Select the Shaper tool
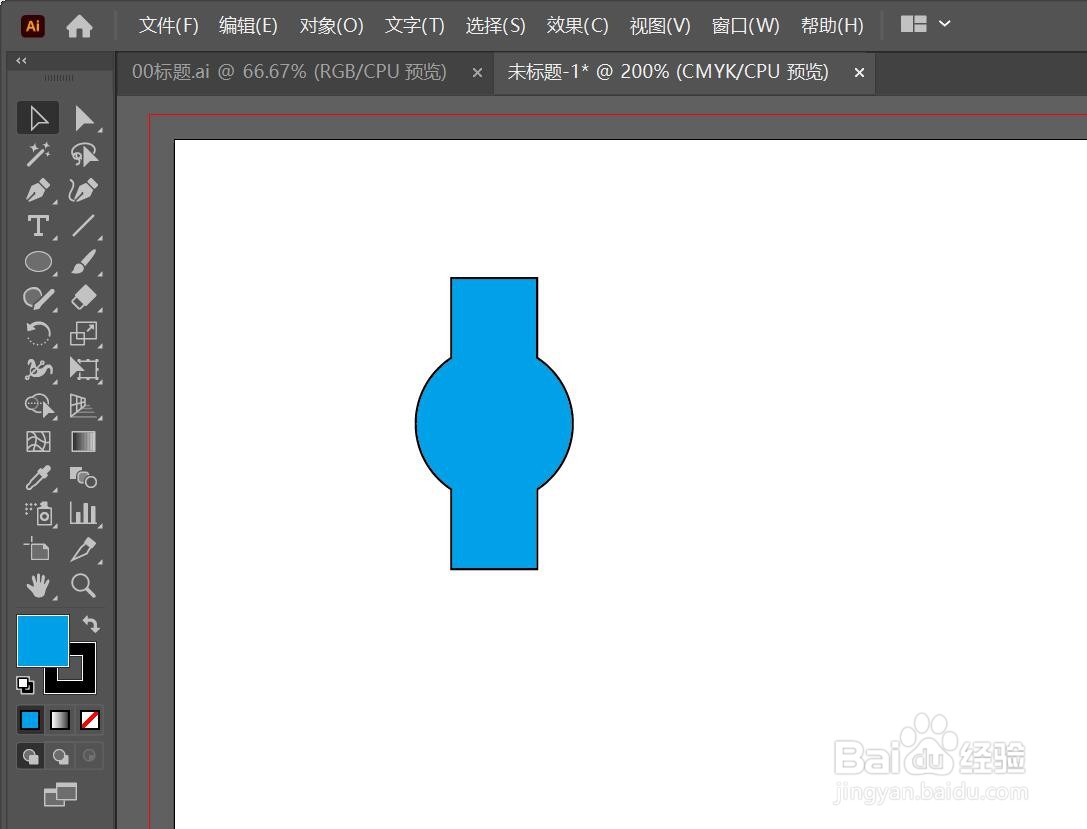The image size is (1087, 829). click(38, 298)
